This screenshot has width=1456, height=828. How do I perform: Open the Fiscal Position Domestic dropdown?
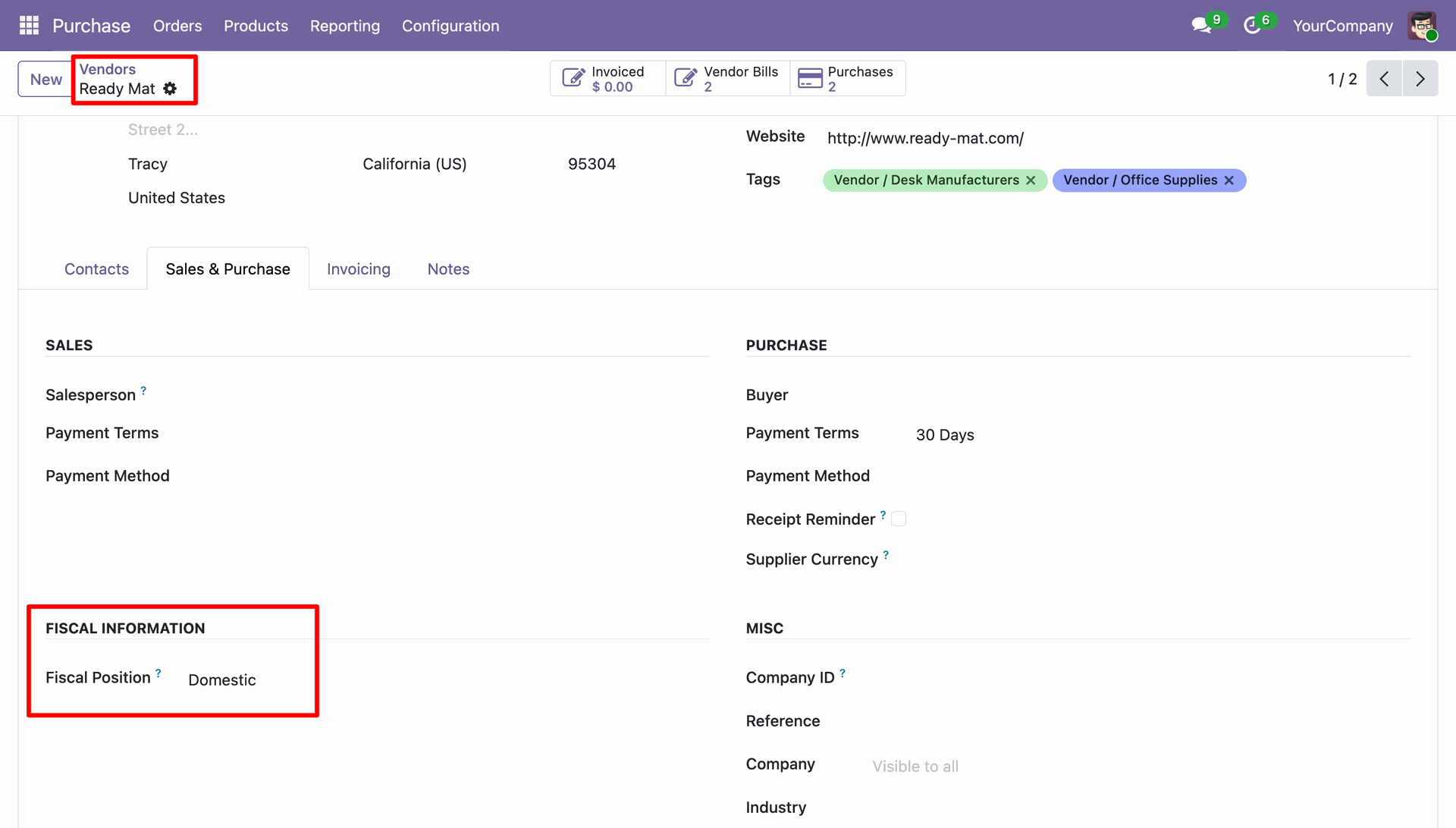click(x=222, y=680)
